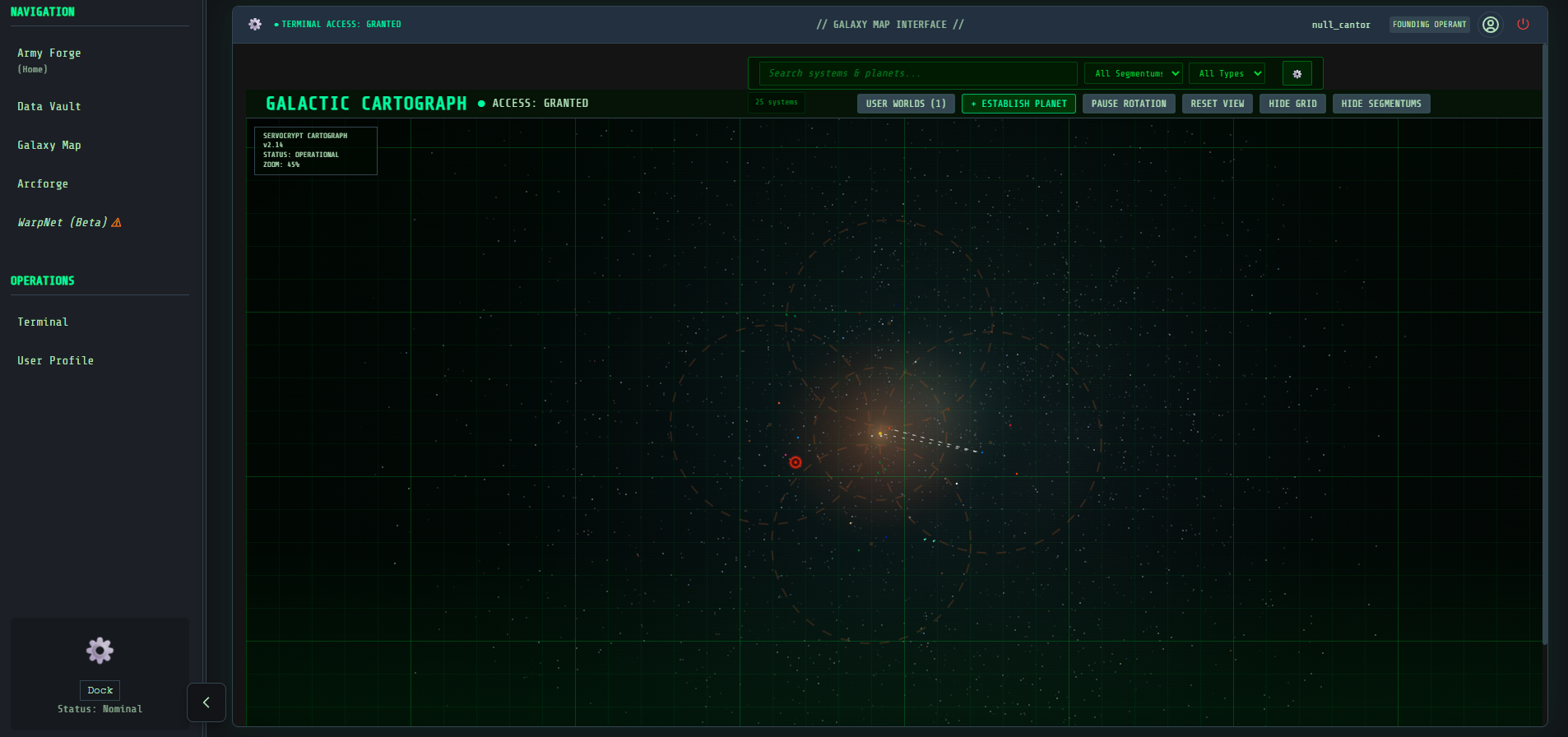Click the Terminal Access: Granted status
The width and height of the screenshot is (1568, 737).
pyautogui.click(x=337, y=25)
